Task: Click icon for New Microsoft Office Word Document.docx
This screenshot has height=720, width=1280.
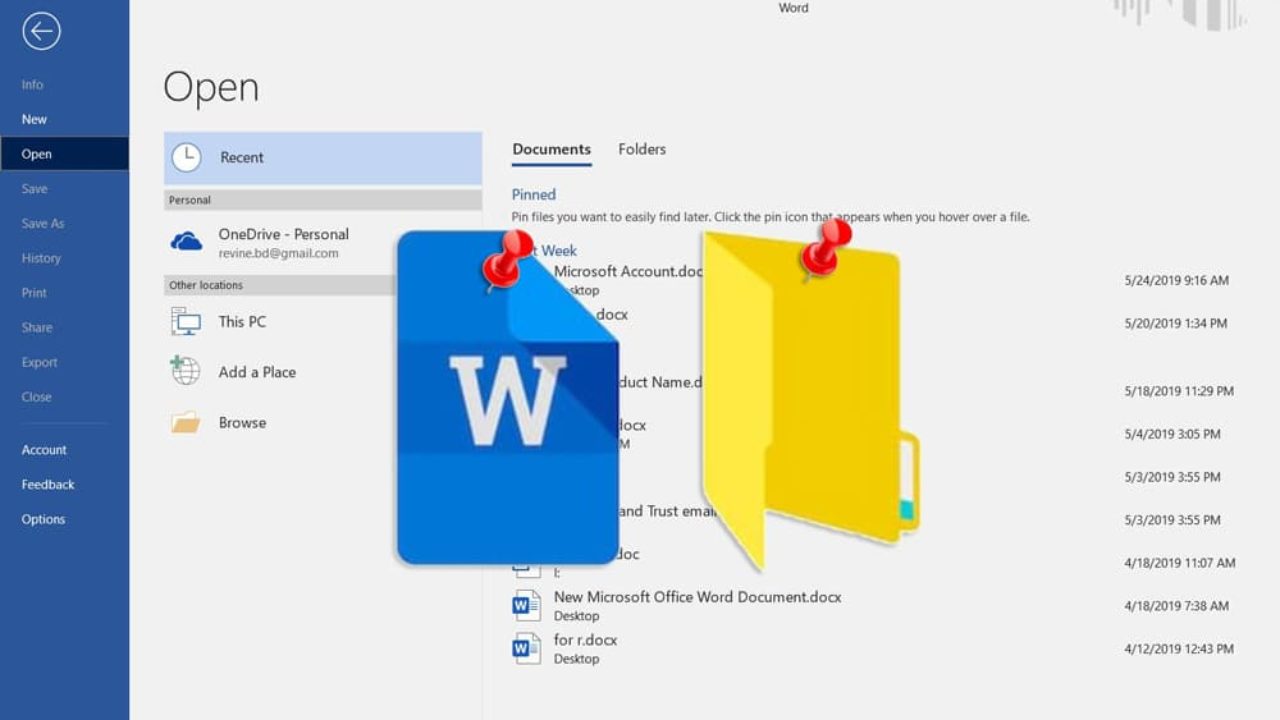Action: point(526,606)
